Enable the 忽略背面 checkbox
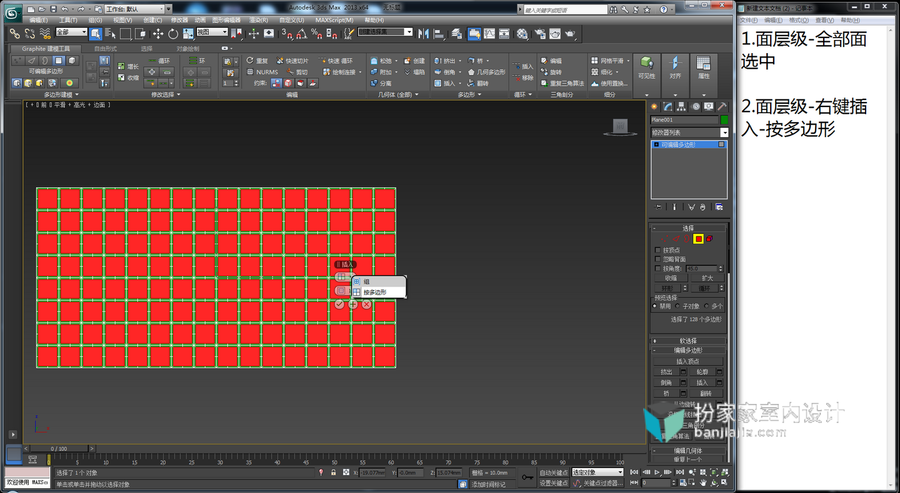 (x=658, y=259)
